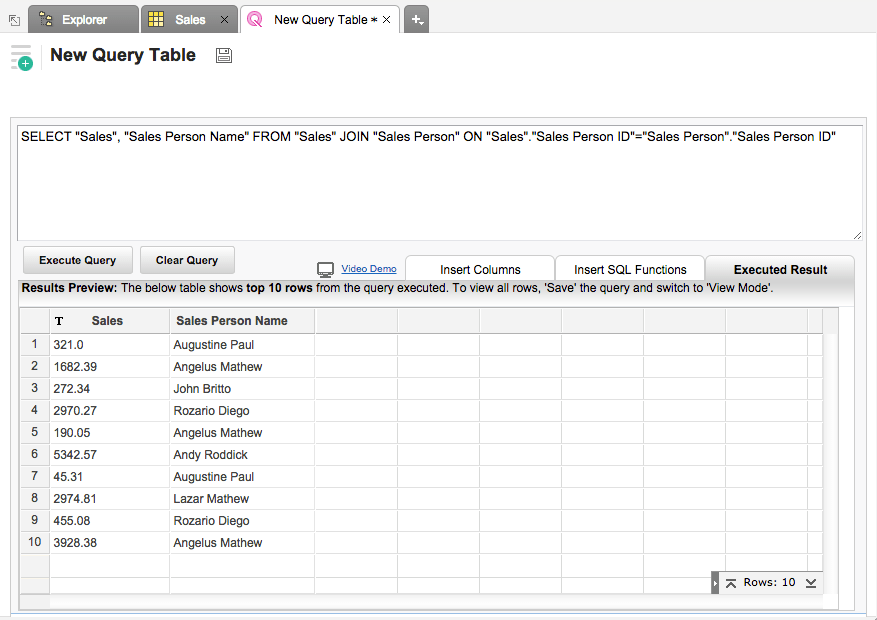Open the Video Demo link

tap(368, 268)
